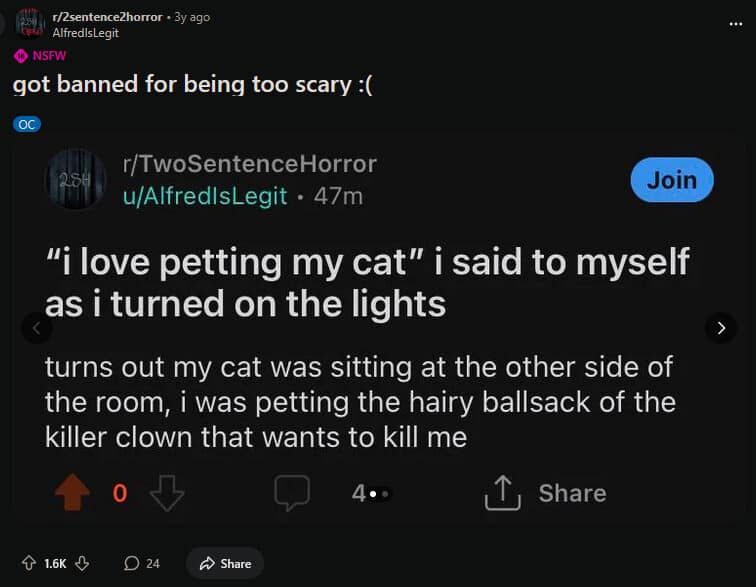Click the Join button in the screenshot
This screenshot has height=587, width=756.
coord(671,180)
